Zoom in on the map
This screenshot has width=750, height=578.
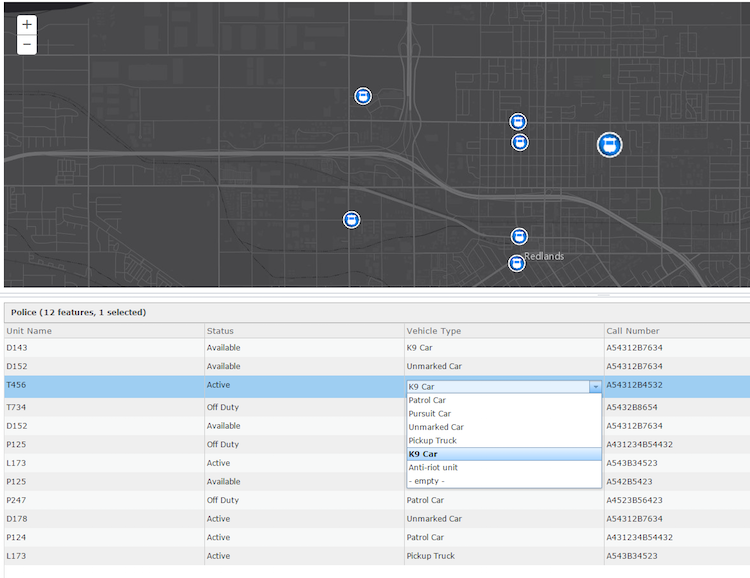coord(27,24)
